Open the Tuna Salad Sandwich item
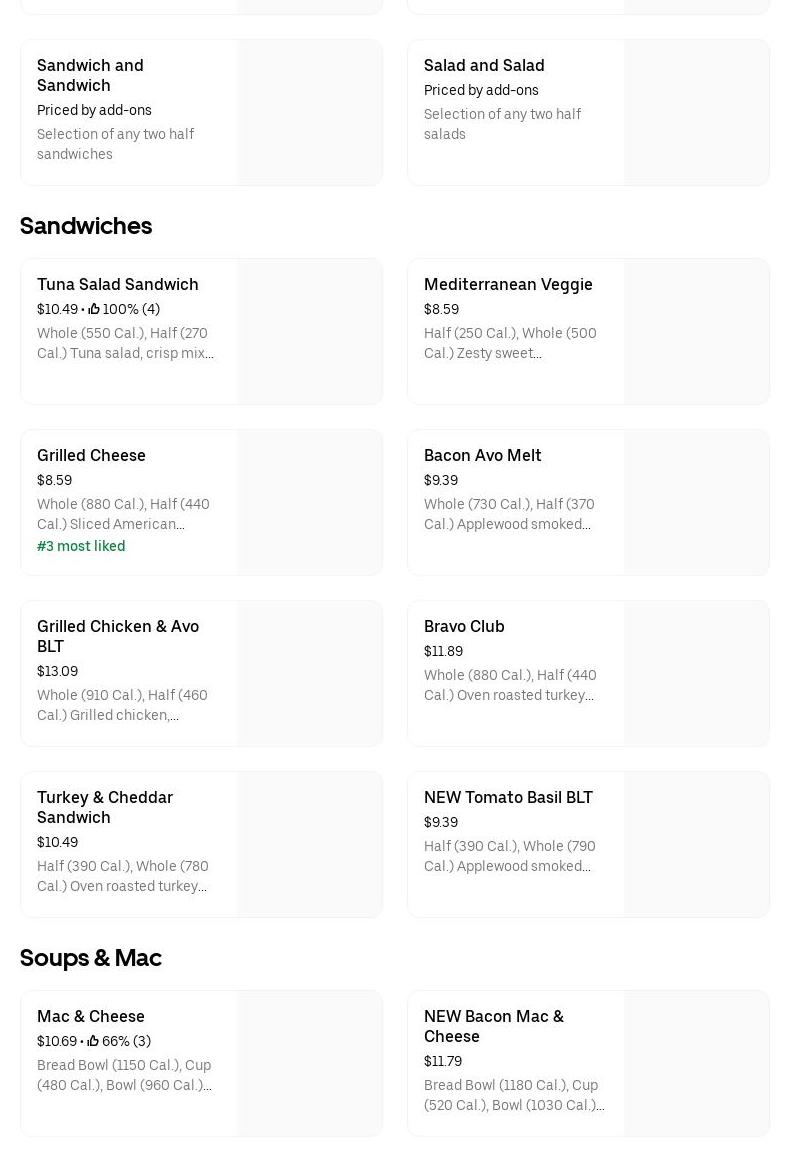Image resolution: width=804 pixels, height=1158 pixels. 118,284
